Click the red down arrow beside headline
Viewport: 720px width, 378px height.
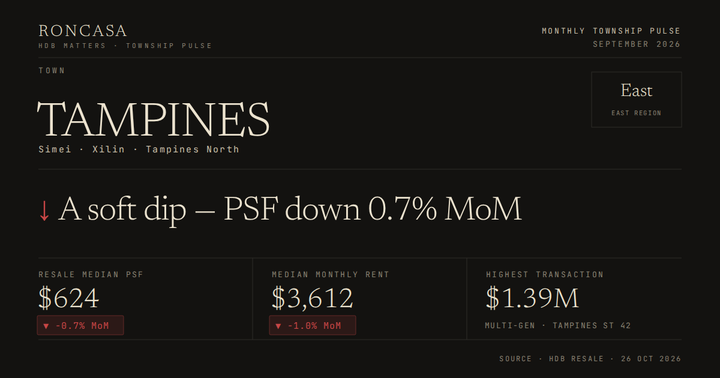click(44, 211)
